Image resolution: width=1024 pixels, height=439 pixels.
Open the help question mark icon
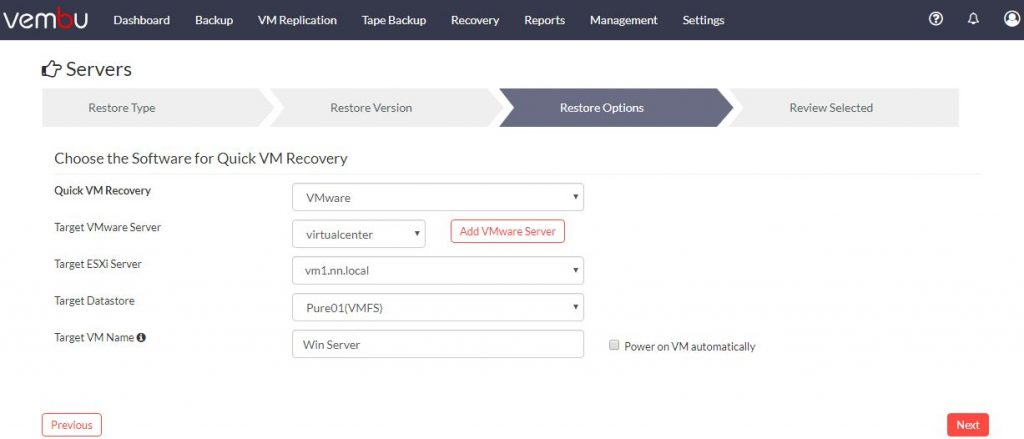click(x=936, y=20)
